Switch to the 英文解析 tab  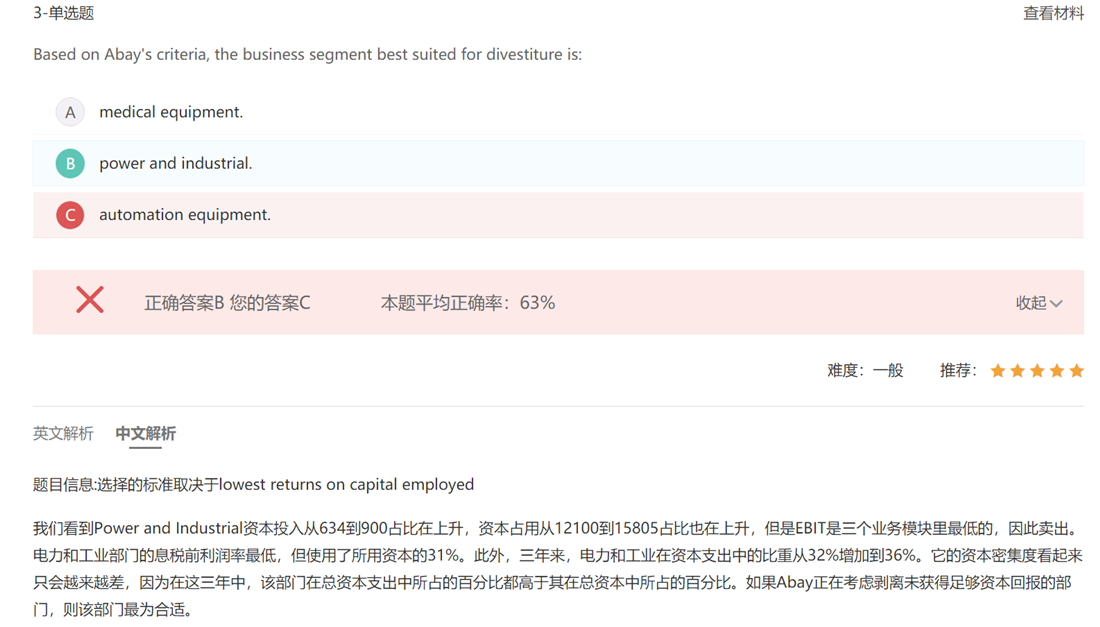coord(63,433)
